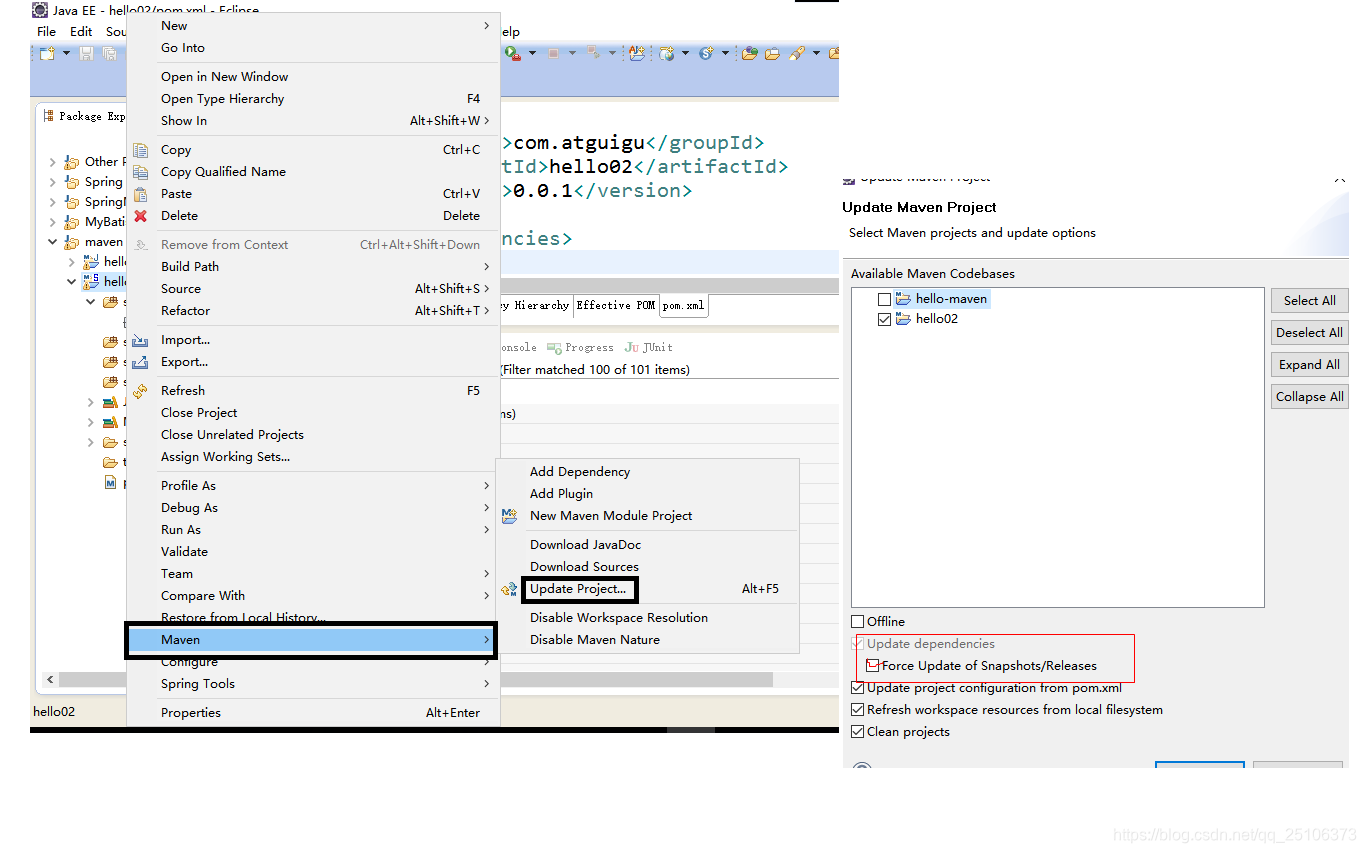Toggle Update project configuration from pom.xml

(x=858, y=688)
